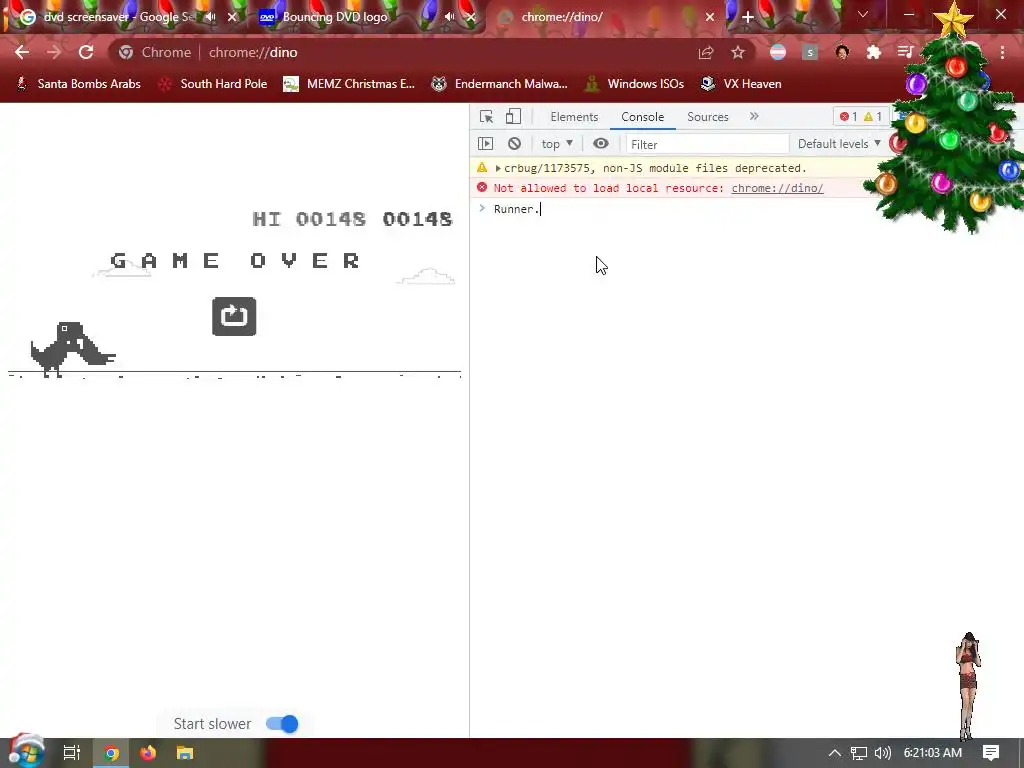
Task: Mute the Bouncing DVD logo tab audio icon
Action: click(449, 17)
